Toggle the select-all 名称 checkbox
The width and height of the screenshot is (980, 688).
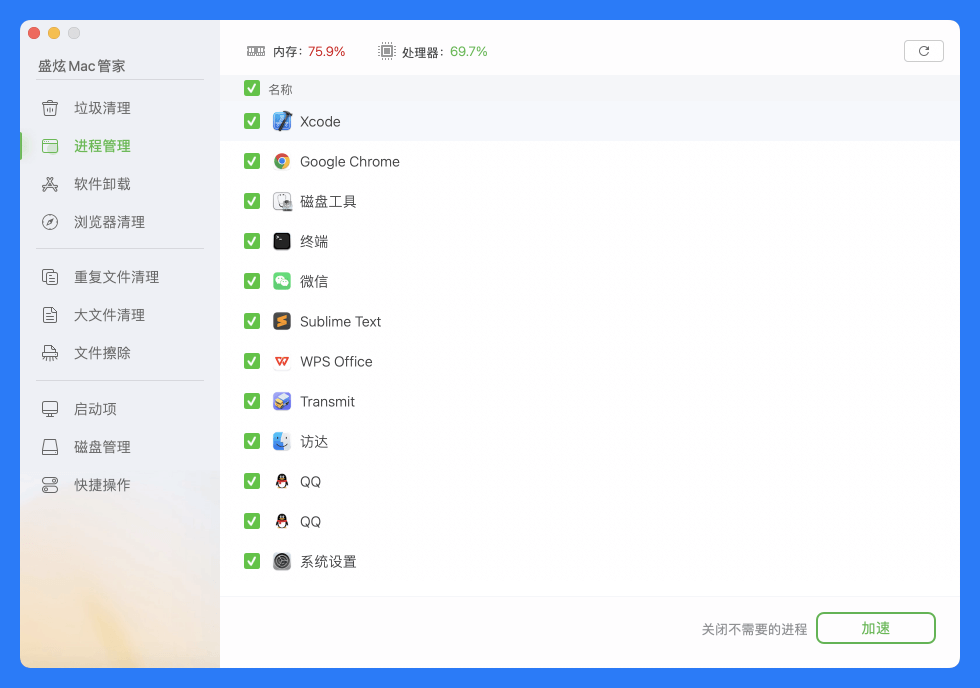click(x=252, y=88)
